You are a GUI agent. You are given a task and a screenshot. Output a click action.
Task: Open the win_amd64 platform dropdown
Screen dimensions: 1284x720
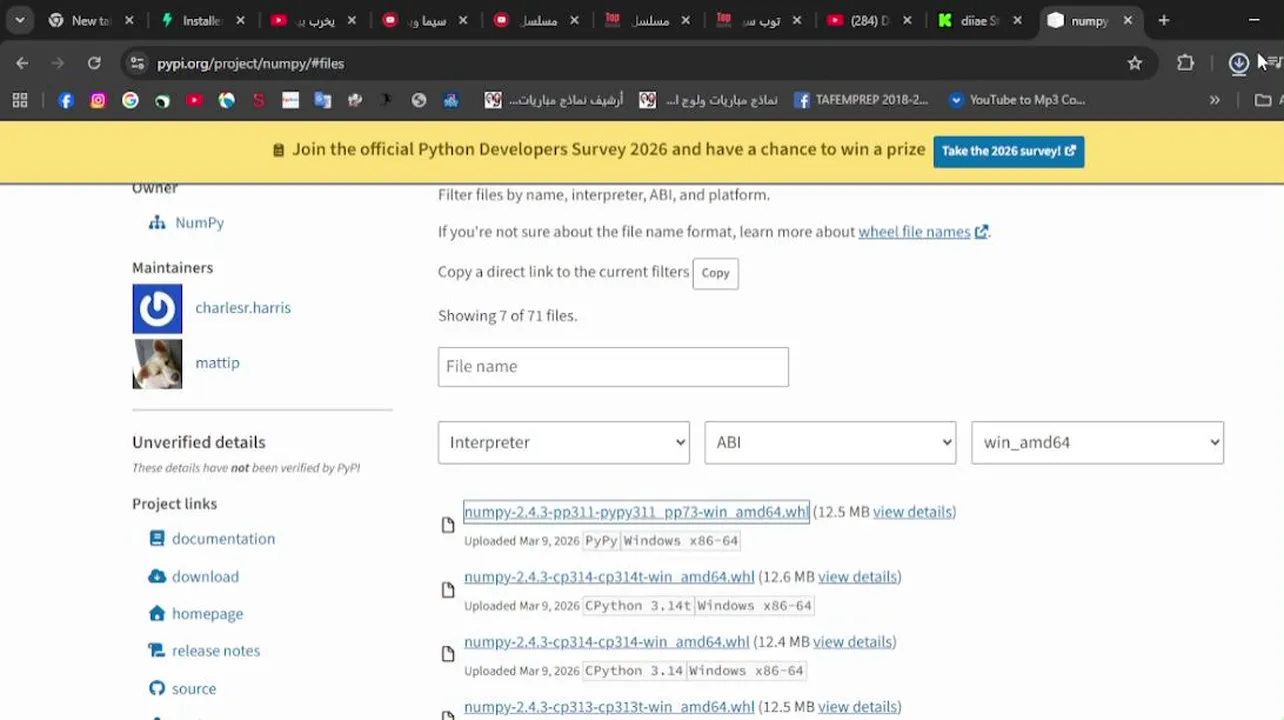click(x=1097, y=442)
